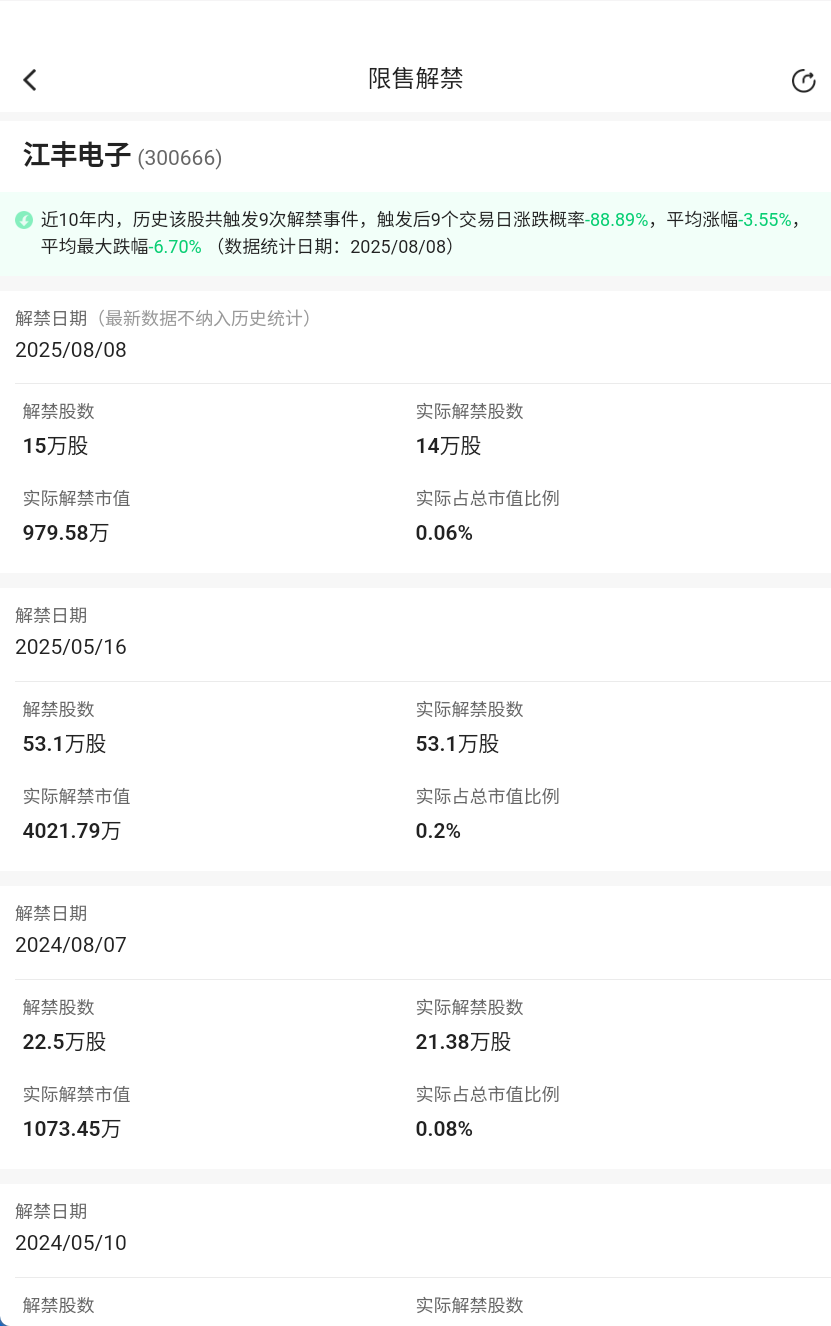Screen dimensions: 831x1326
Task: Go back using the left arrow
Action: point(30,80)
